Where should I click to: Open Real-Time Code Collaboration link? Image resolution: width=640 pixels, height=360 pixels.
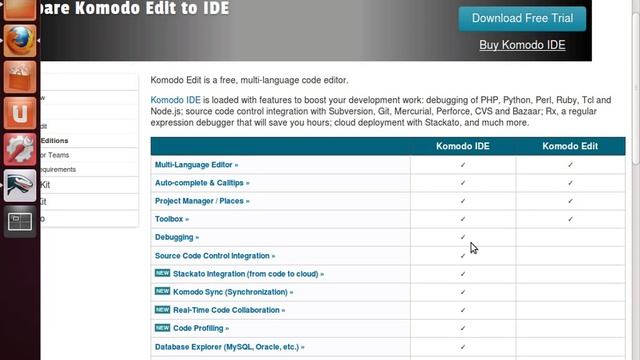coord(229,310)
